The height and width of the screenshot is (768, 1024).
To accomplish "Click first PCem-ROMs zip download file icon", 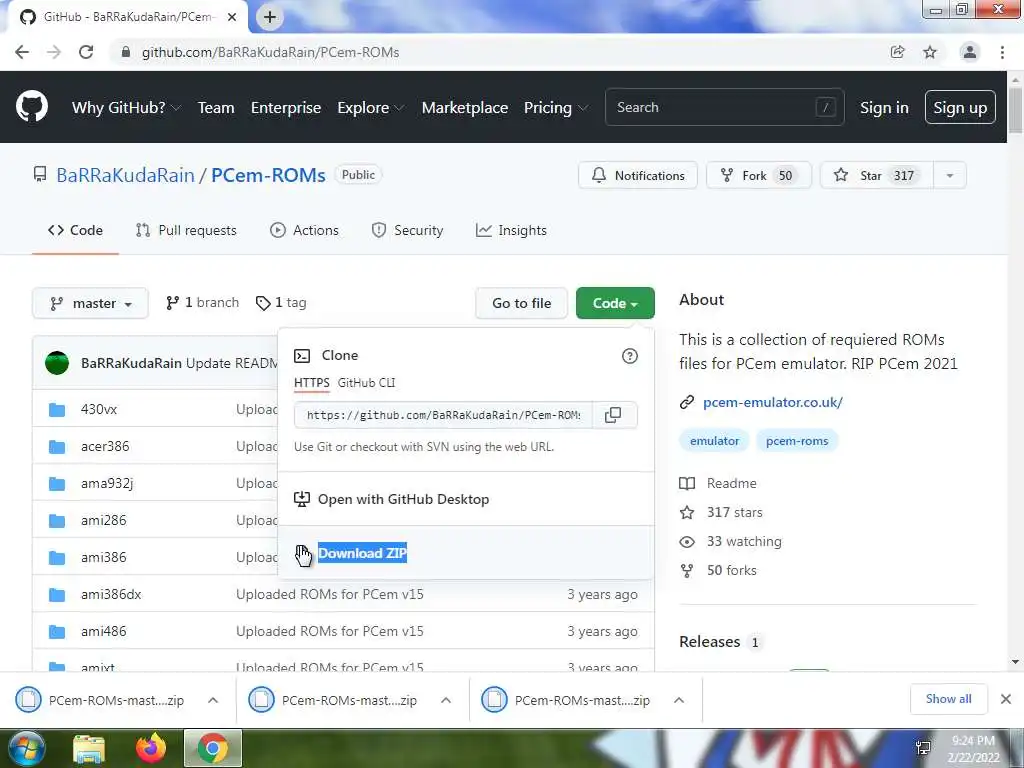I will click(28, 700).
